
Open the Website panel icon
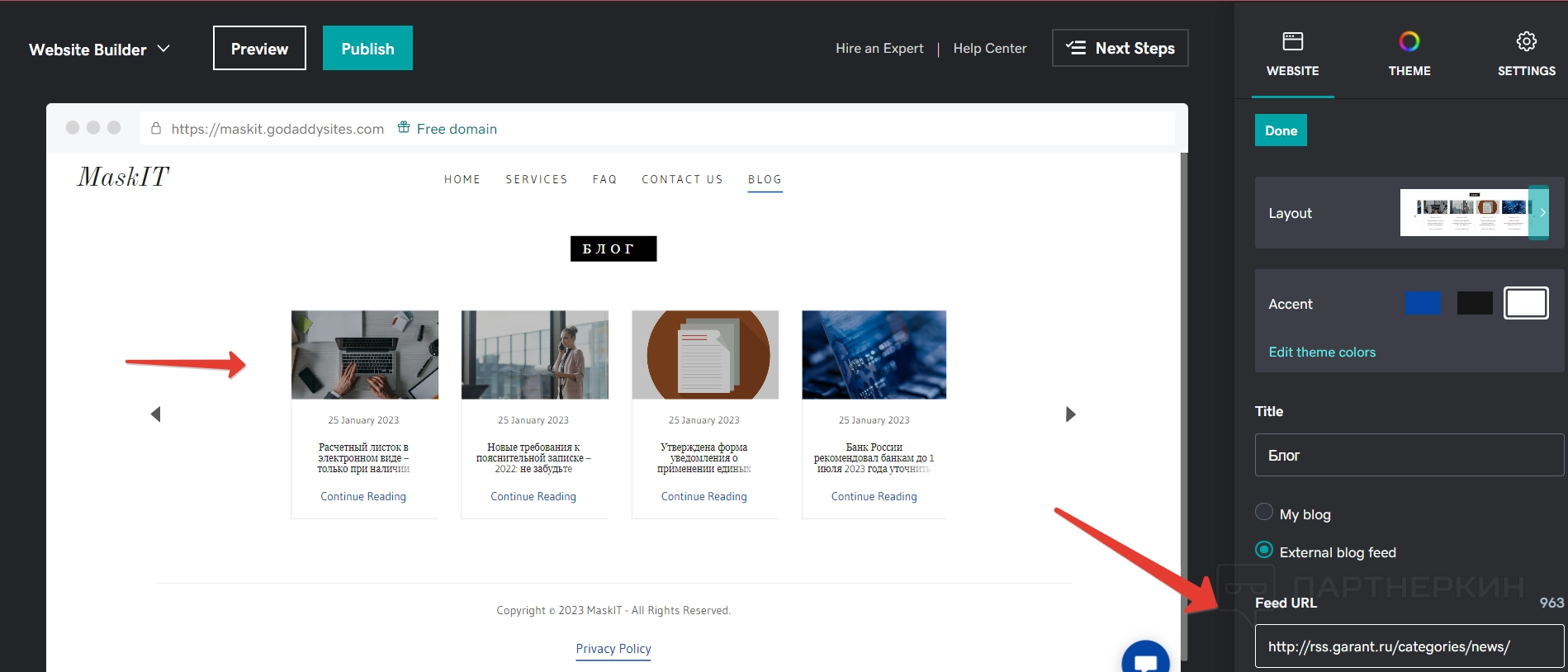(x=1292, y=41)
